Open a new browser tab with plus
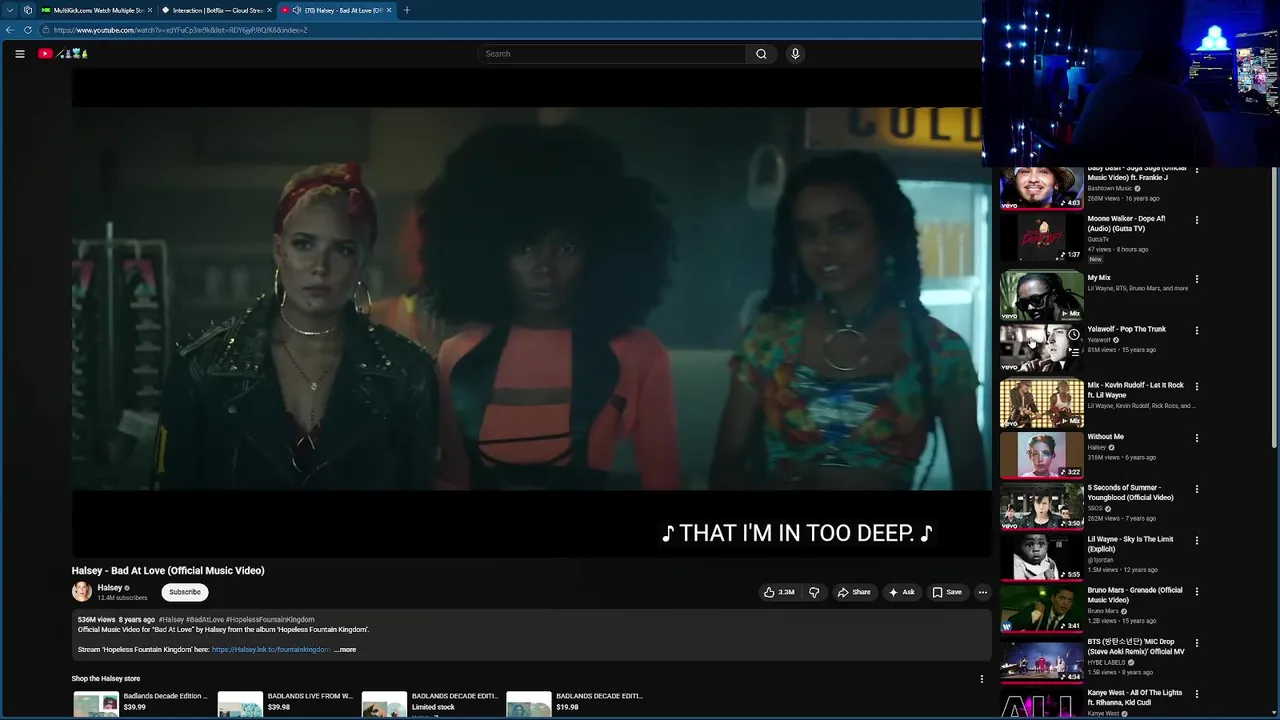The image size is (1280, 720). pyautogui.click(x=406, y=10)
